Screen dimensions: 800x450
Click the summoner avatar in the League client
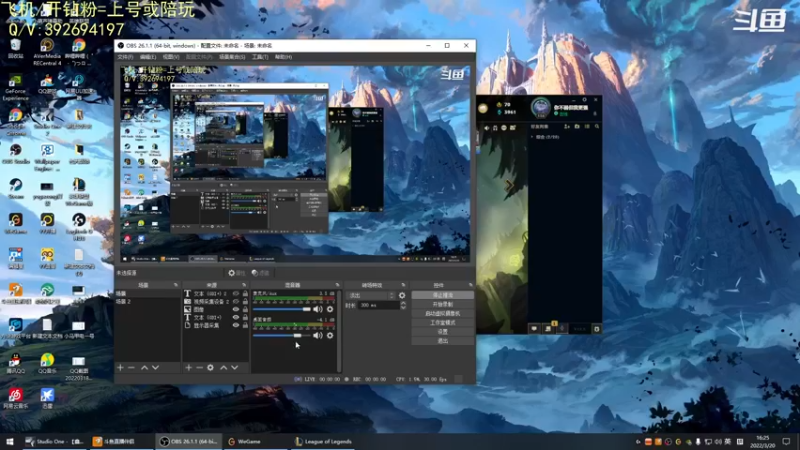pyautogui.click(x=540, y=108)
